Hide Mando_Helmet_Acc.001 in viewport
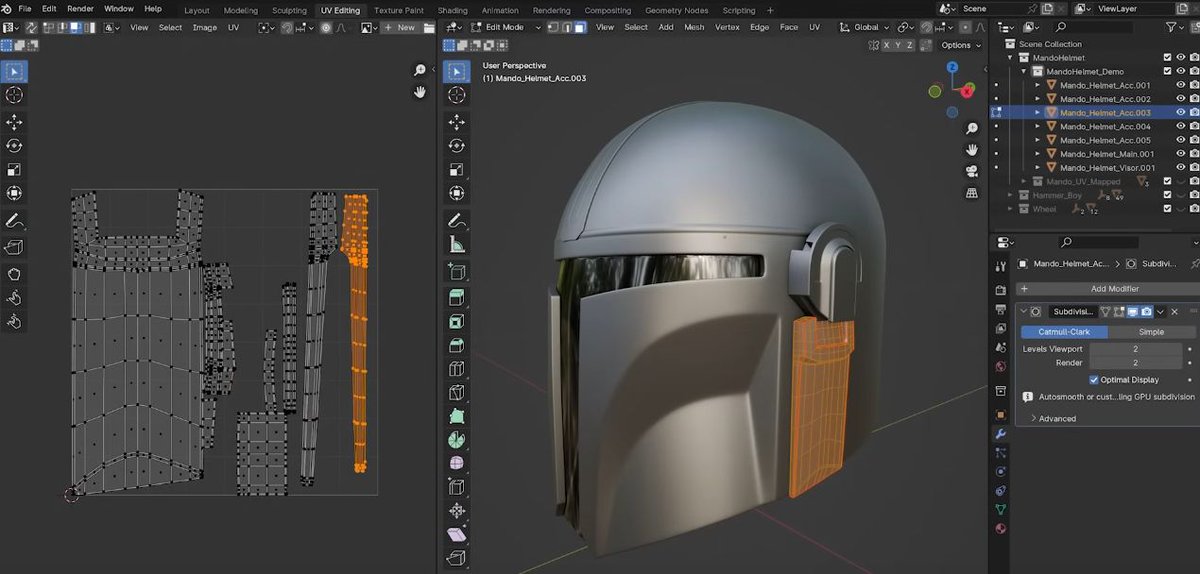Image resolution: width=1200 pixels, height=574 pixels. point(1180,85)
